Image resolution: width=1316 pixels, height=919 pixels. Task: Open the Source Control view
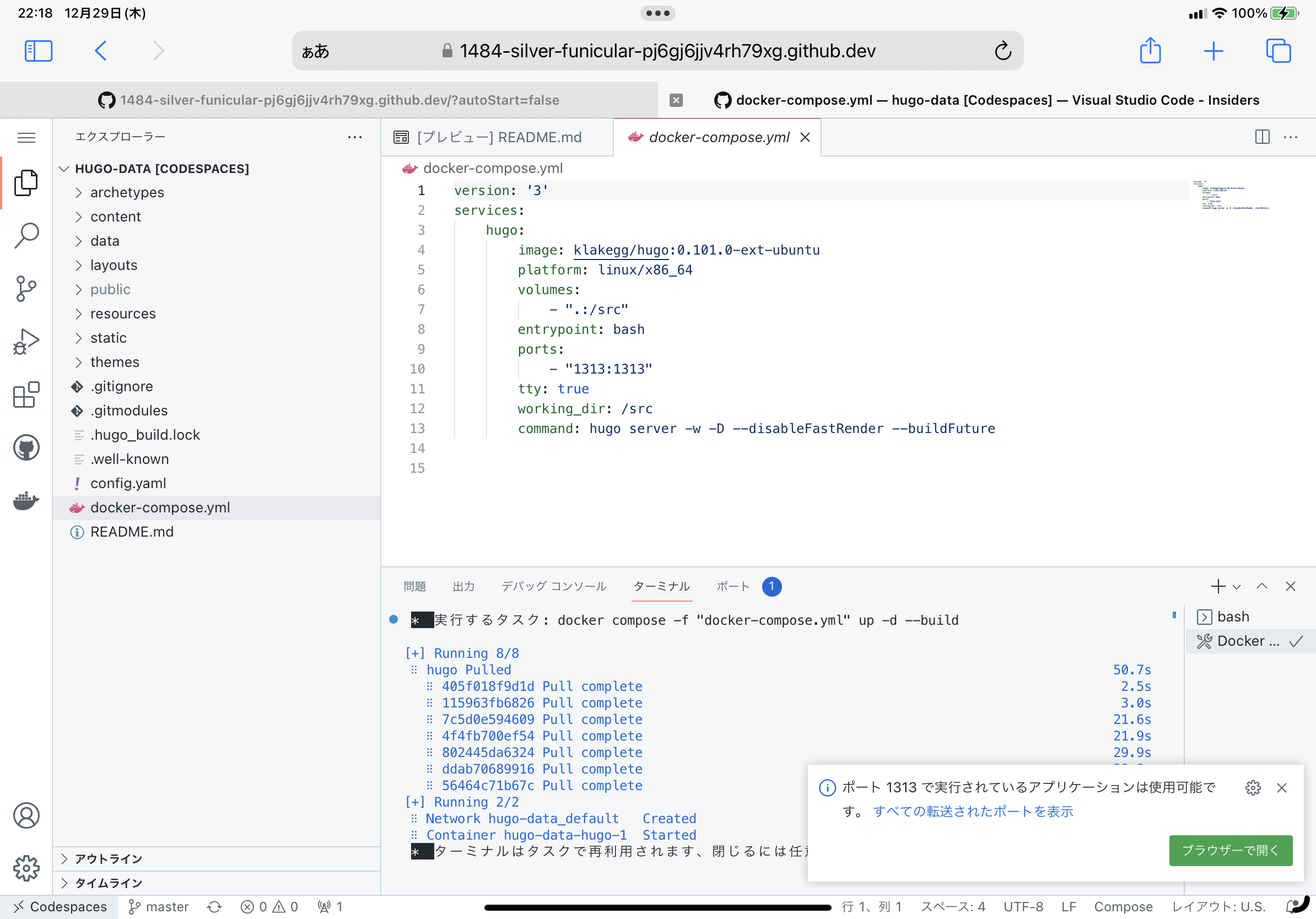point(26,288)
